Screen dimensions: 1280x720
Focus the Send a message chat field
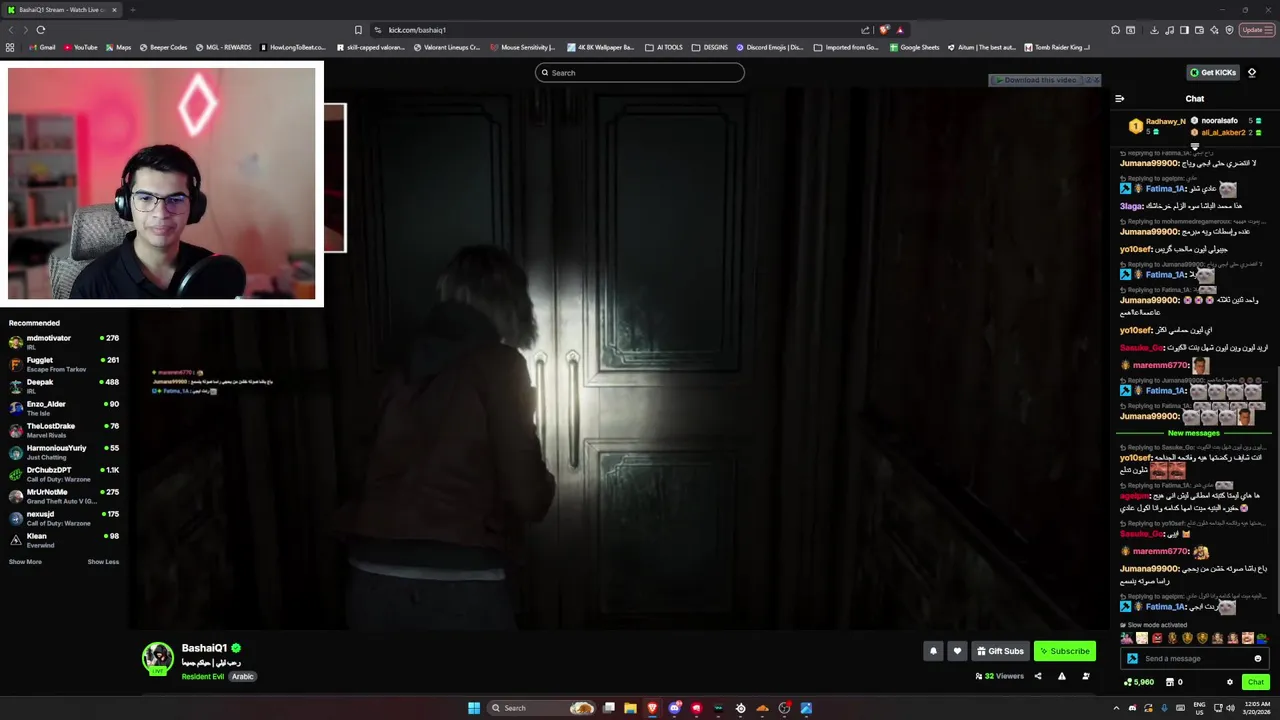point(1195,659)
